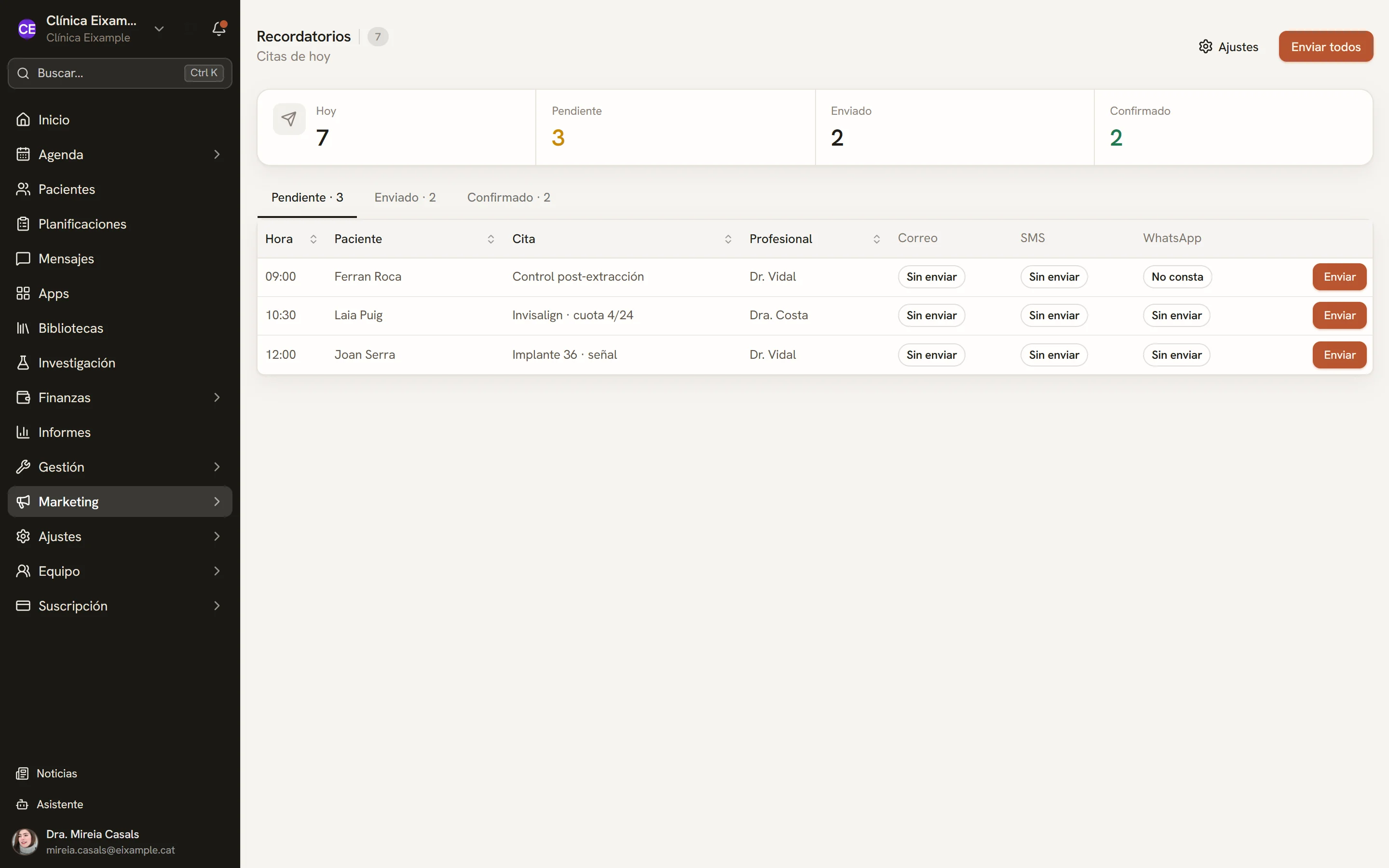
Task: Open Investigación section
Action: tap(120, 363)
